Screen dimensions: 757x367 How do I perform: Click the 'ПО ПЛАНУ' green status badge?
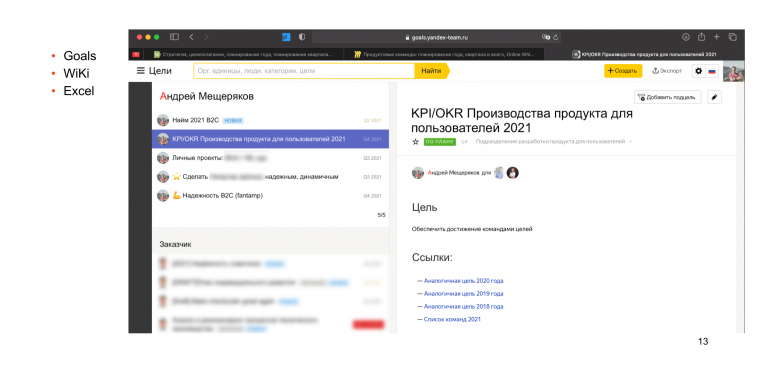click(x=440, y=142)
